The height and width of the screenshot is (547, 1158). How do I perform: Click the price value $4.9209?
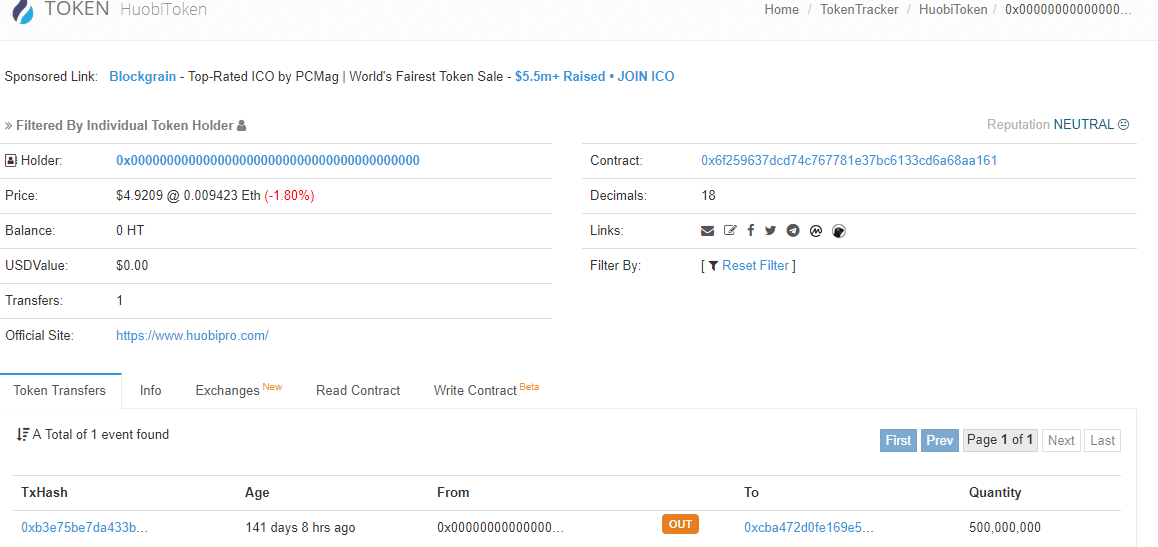point(140,196)
